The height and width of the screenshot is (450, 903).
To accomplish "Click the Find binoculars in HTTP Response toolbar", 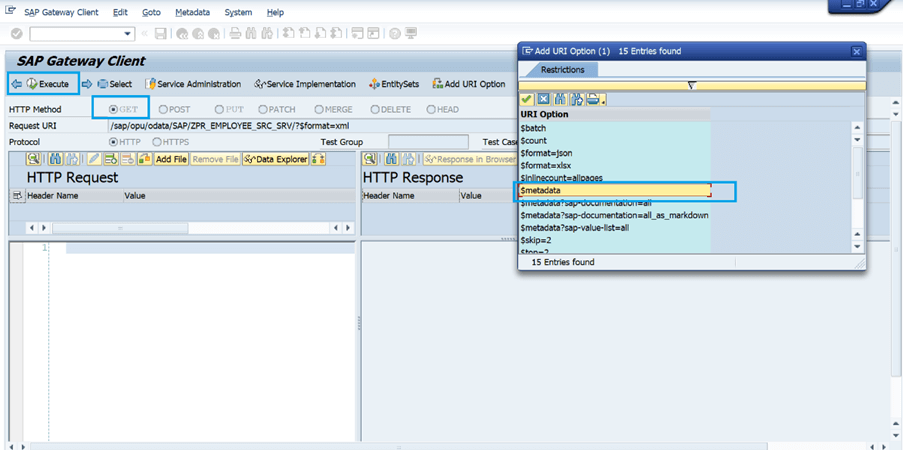I will coord(392,158).
